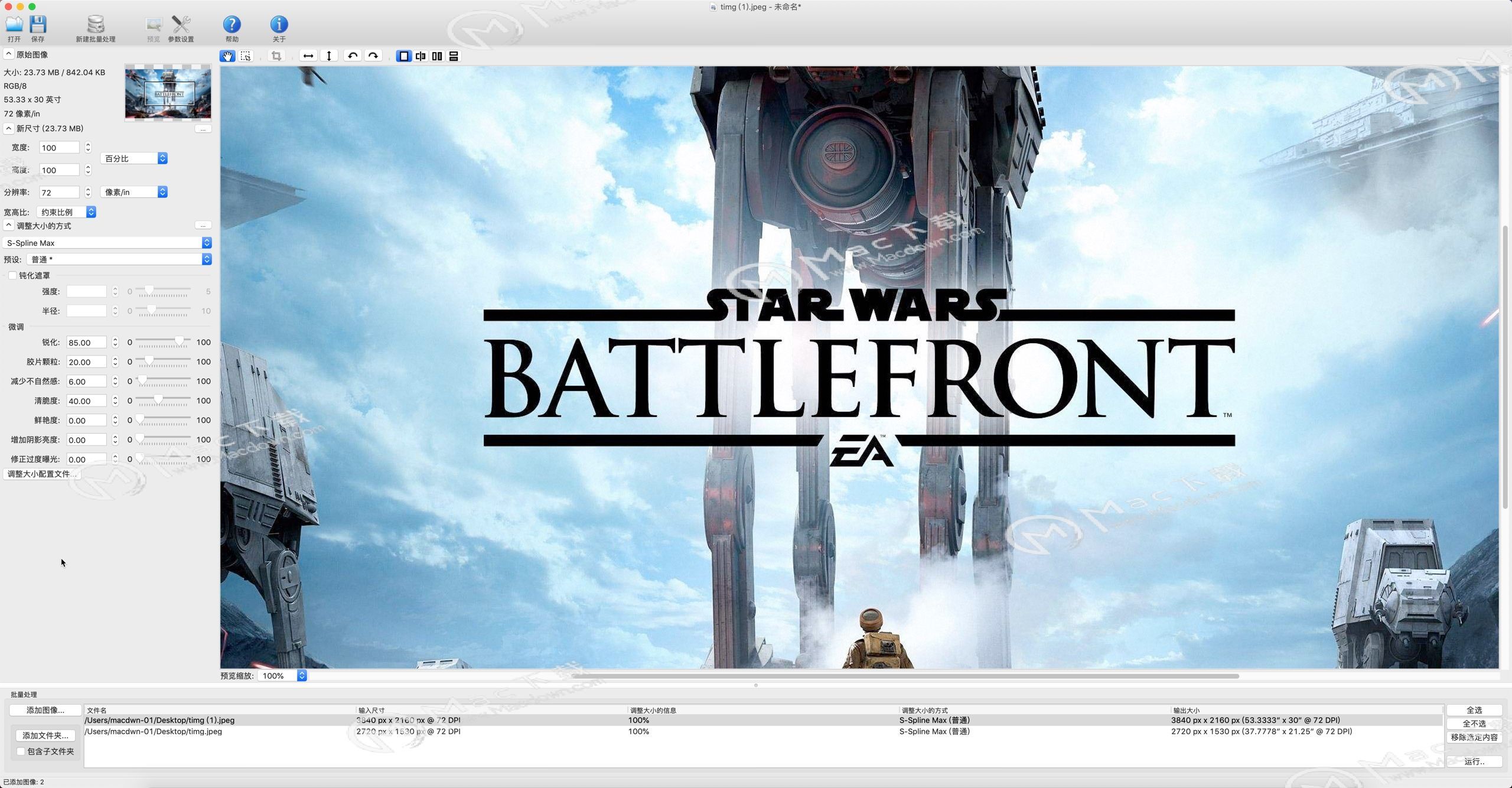Click the 打开 (Open) toolbar icon
Viewport: 1512px width, 788px height.
click(x=14, y=24)
